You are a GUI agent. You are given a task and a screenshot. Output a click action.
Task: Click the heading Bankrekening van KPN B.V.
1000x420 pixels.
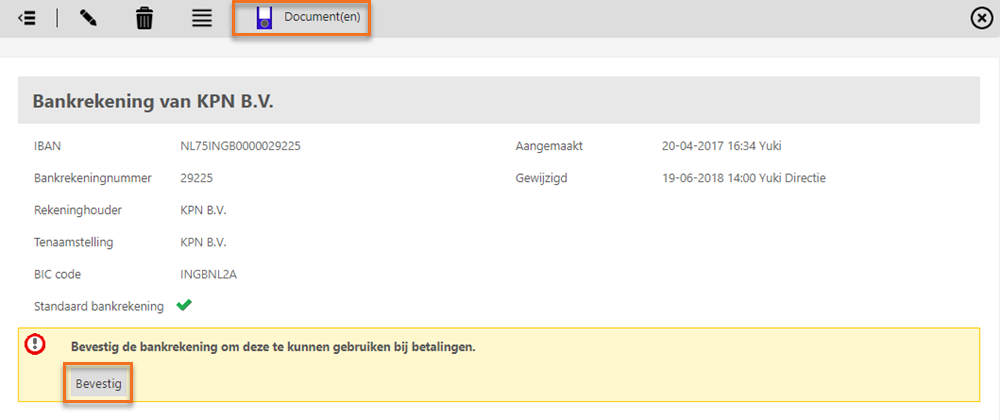153,101
